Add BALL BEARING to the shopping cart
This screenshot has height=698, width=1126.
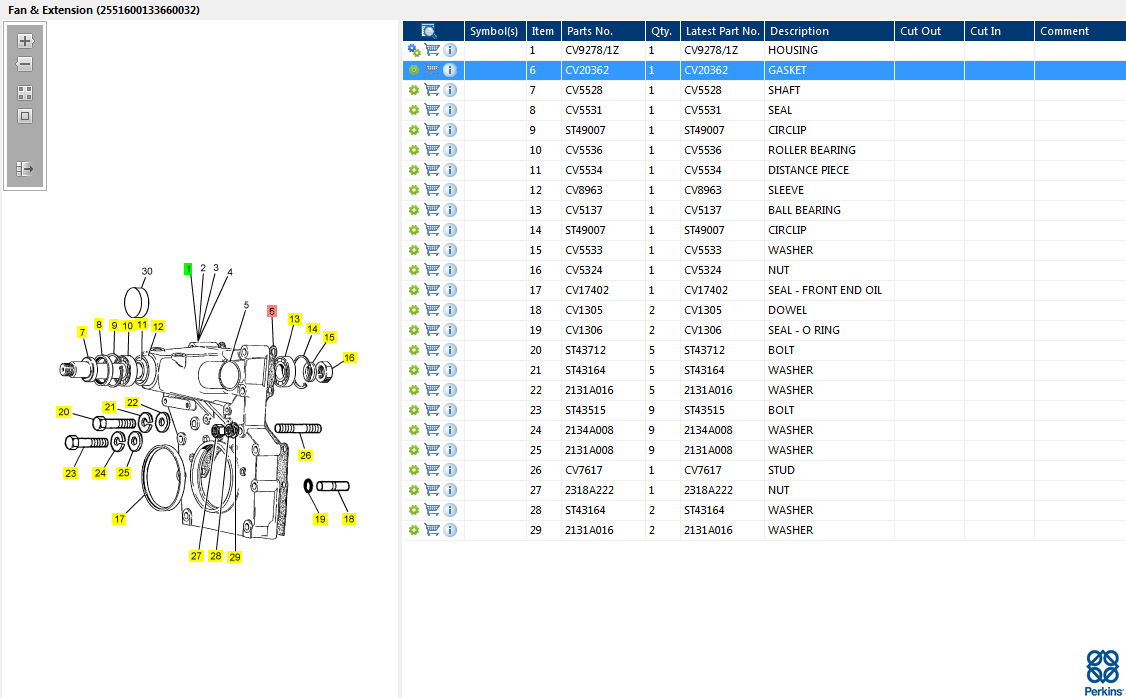pos(432,210)
